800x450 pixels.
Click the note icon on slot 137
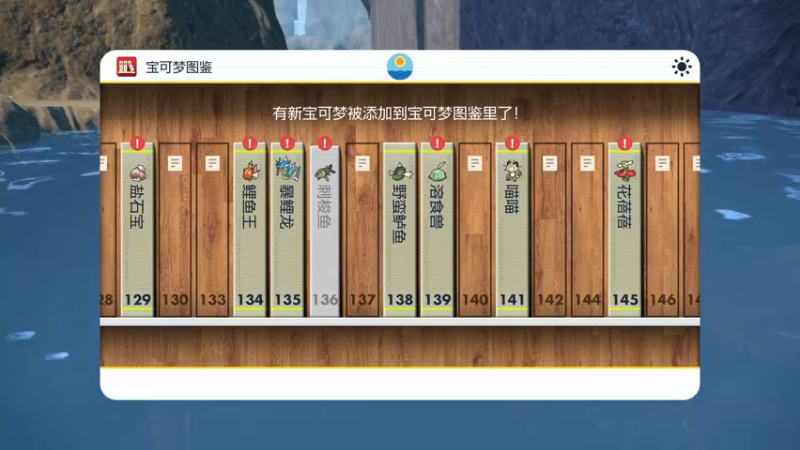tap(362, 163)
